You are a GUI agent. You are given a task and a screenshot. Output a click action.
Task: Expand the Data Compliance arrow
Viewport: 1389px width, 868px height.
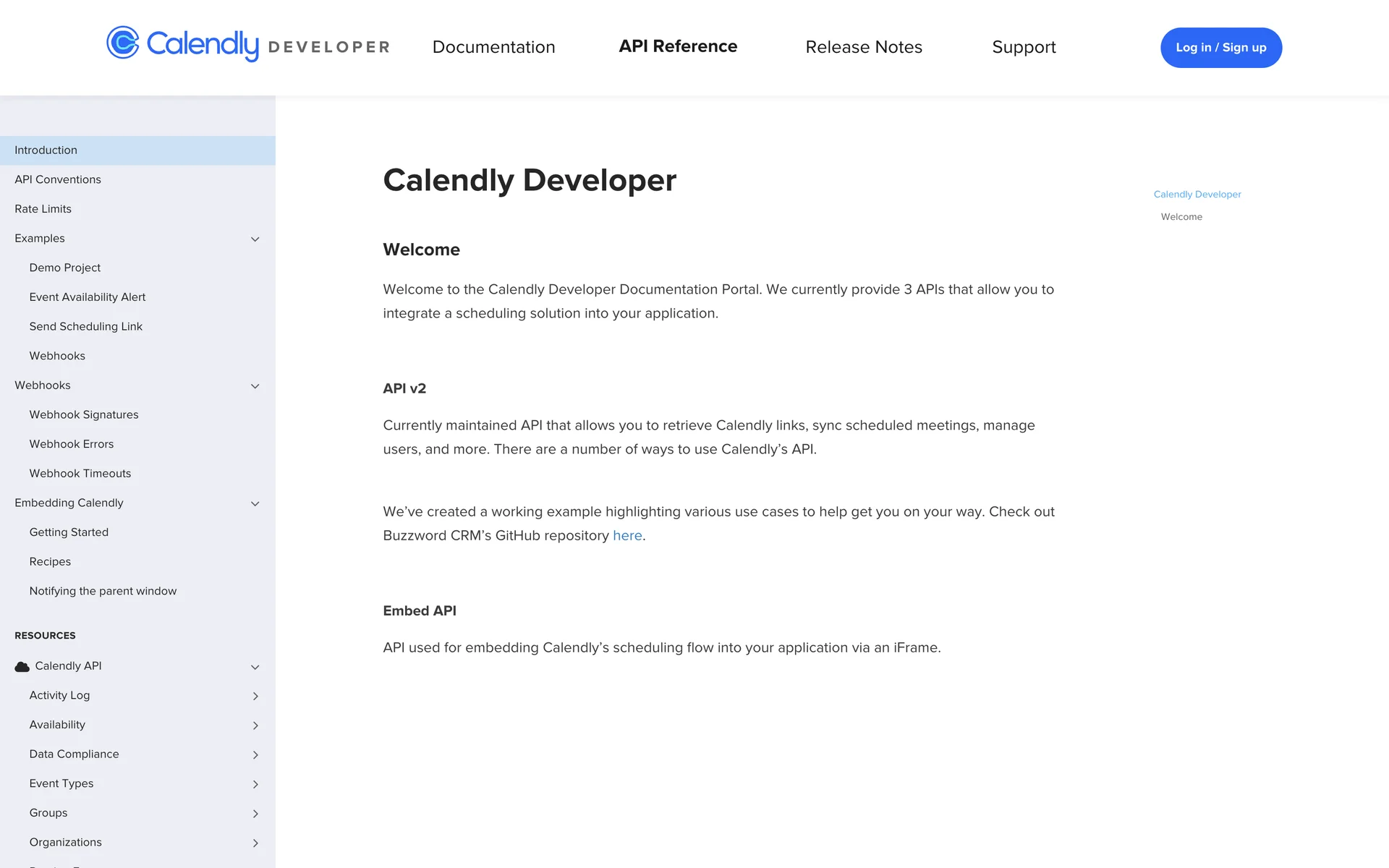(255, 755)
